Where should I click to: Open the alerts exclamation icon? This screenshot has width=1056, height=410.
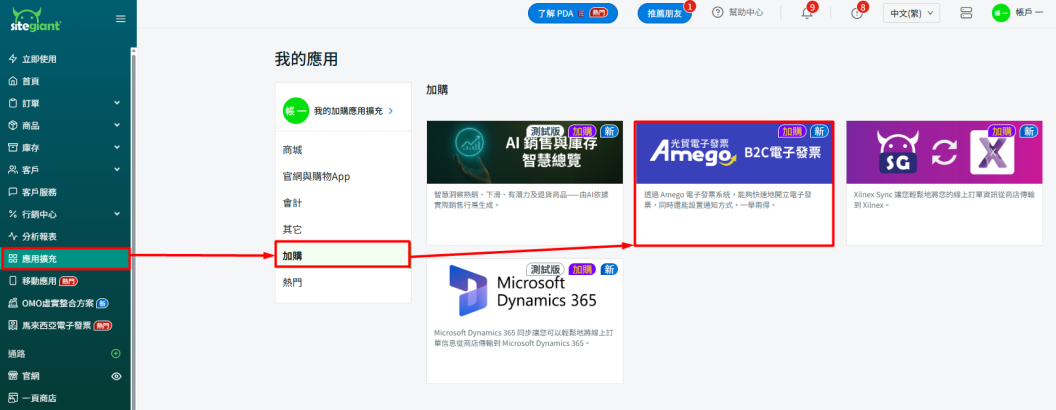click(x=856, y=13)
